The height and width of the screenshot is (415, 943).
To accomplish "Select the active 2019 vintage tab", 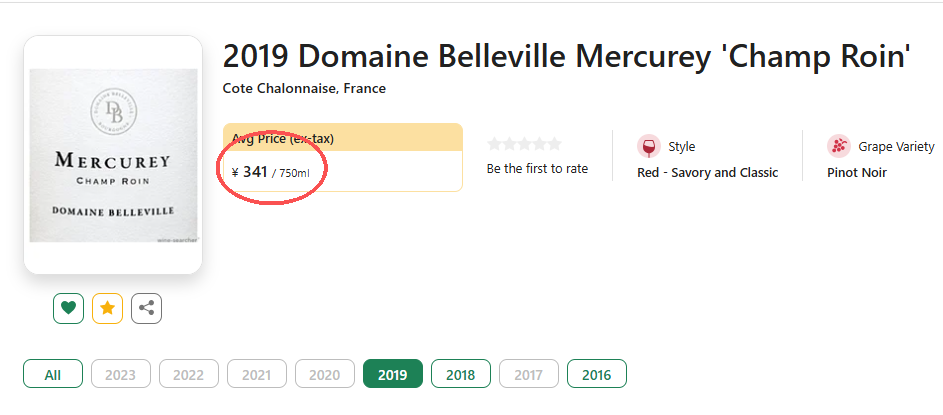I will pyautogui.click(x=392, y=375).
